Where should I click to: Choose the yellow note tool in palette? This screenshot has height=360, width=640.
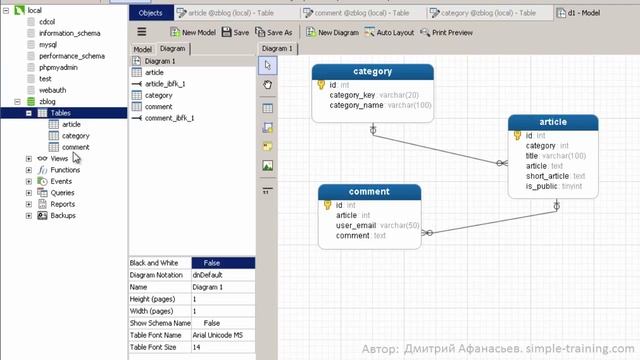pos(268,147)
